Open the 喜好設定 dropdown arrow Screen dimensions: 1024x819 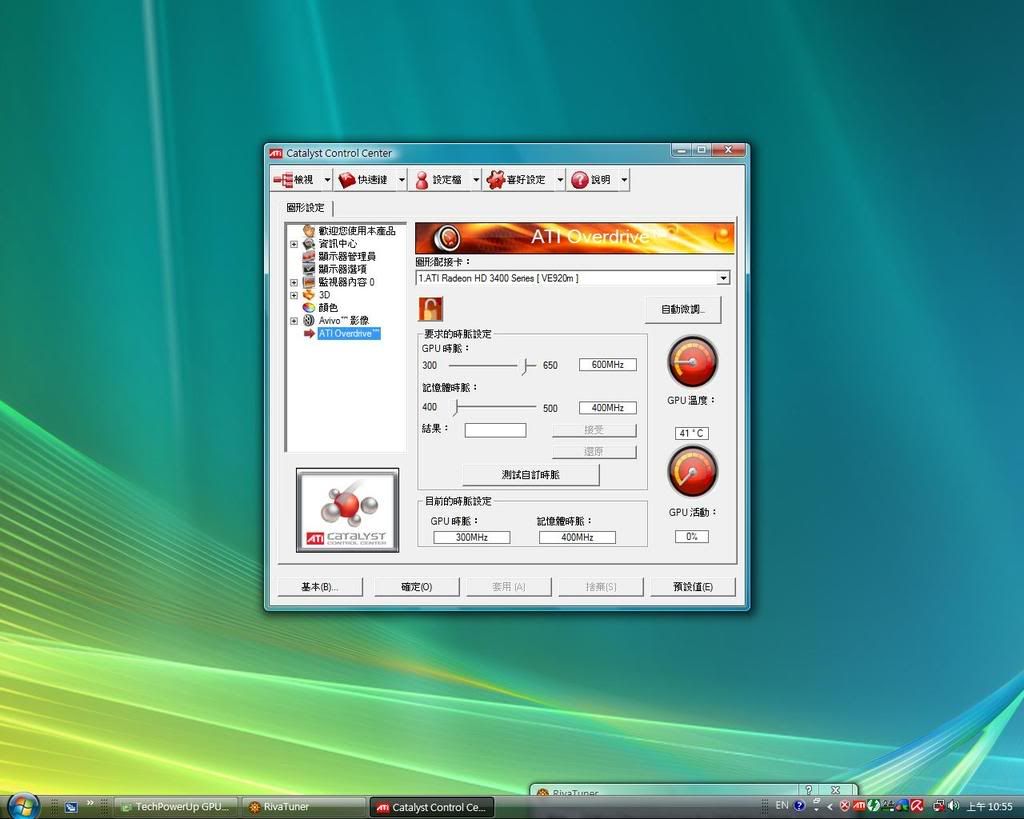[x=560, y=180]
